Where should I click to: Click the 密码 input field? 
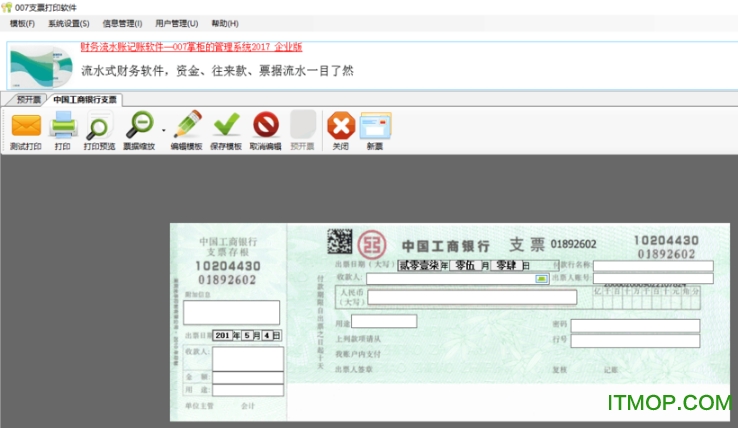(635, 326)
